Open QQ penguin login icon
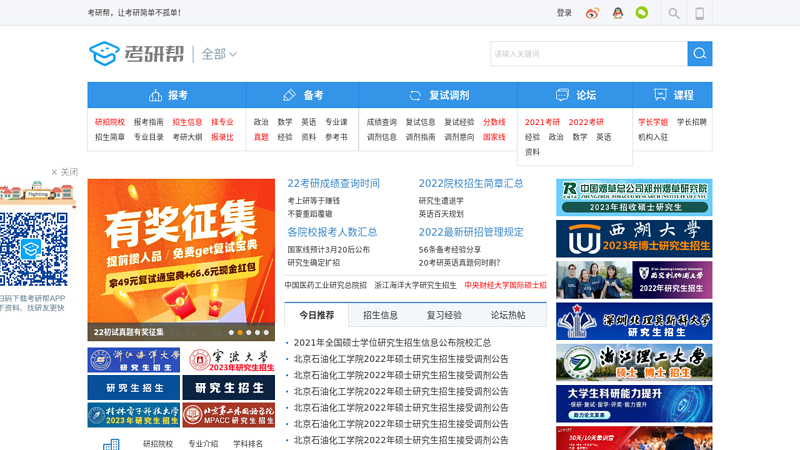This screenshot has height=450, width=800. (618, 13)
